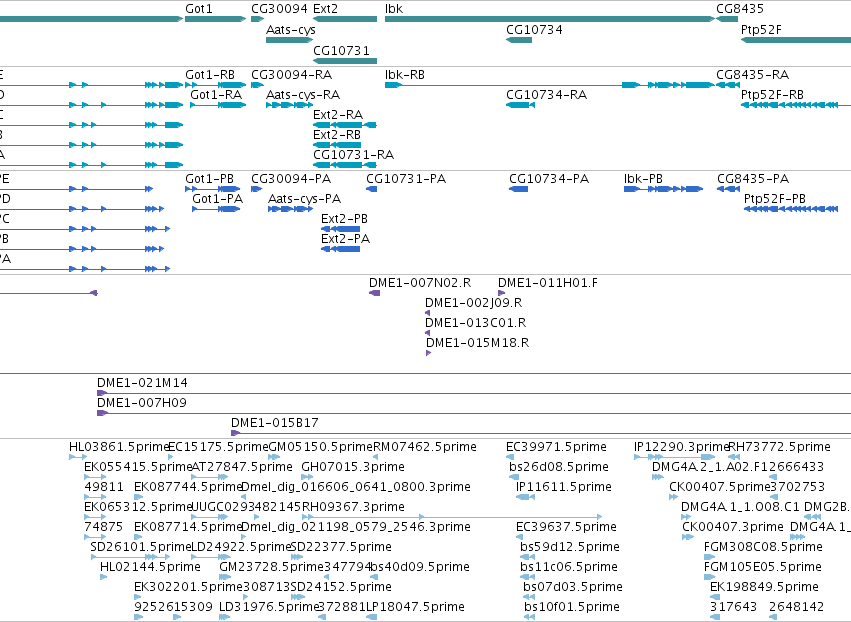Select the Ibk-RB transcript label
Screen dimensions: 851x622
click(x=405, y=74)
